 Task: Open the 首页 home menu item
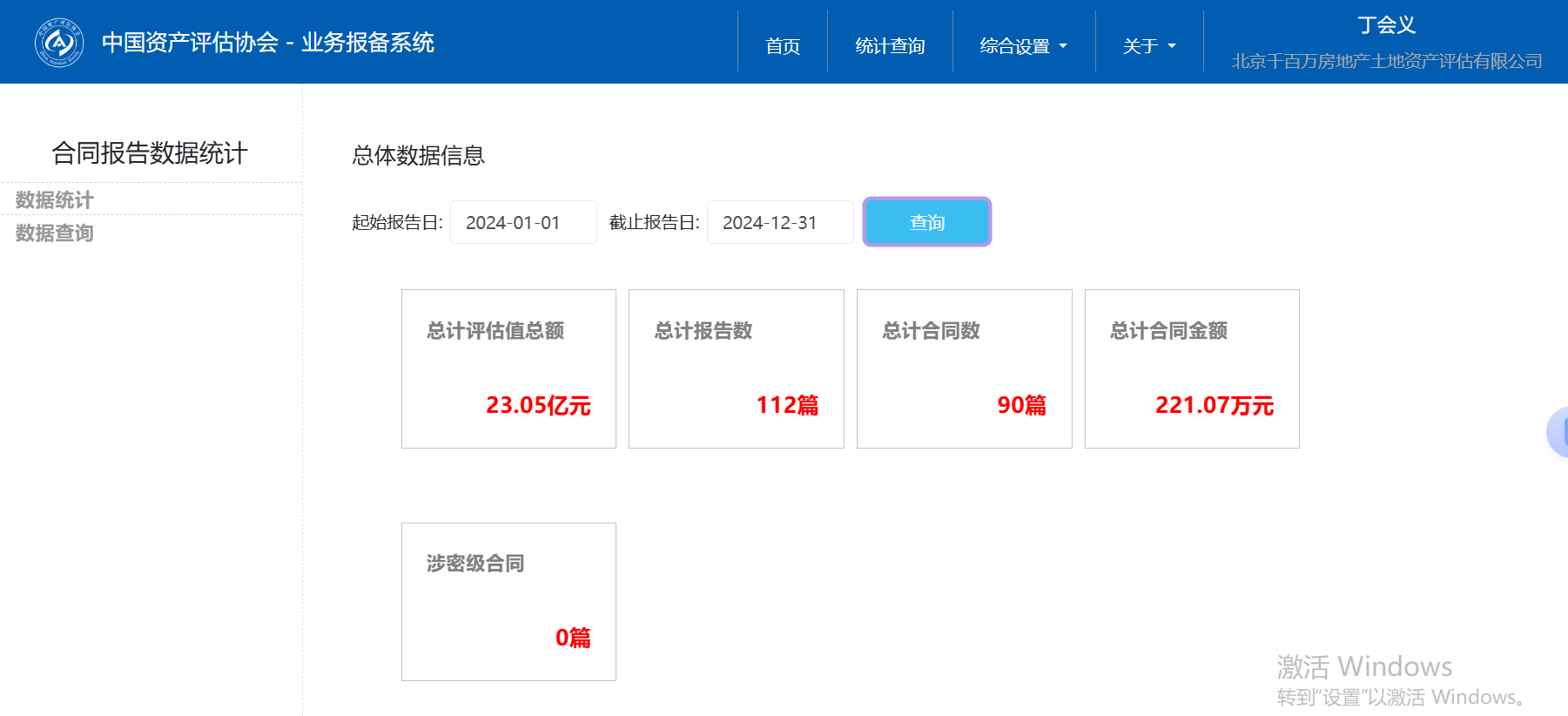pos(782,46)
